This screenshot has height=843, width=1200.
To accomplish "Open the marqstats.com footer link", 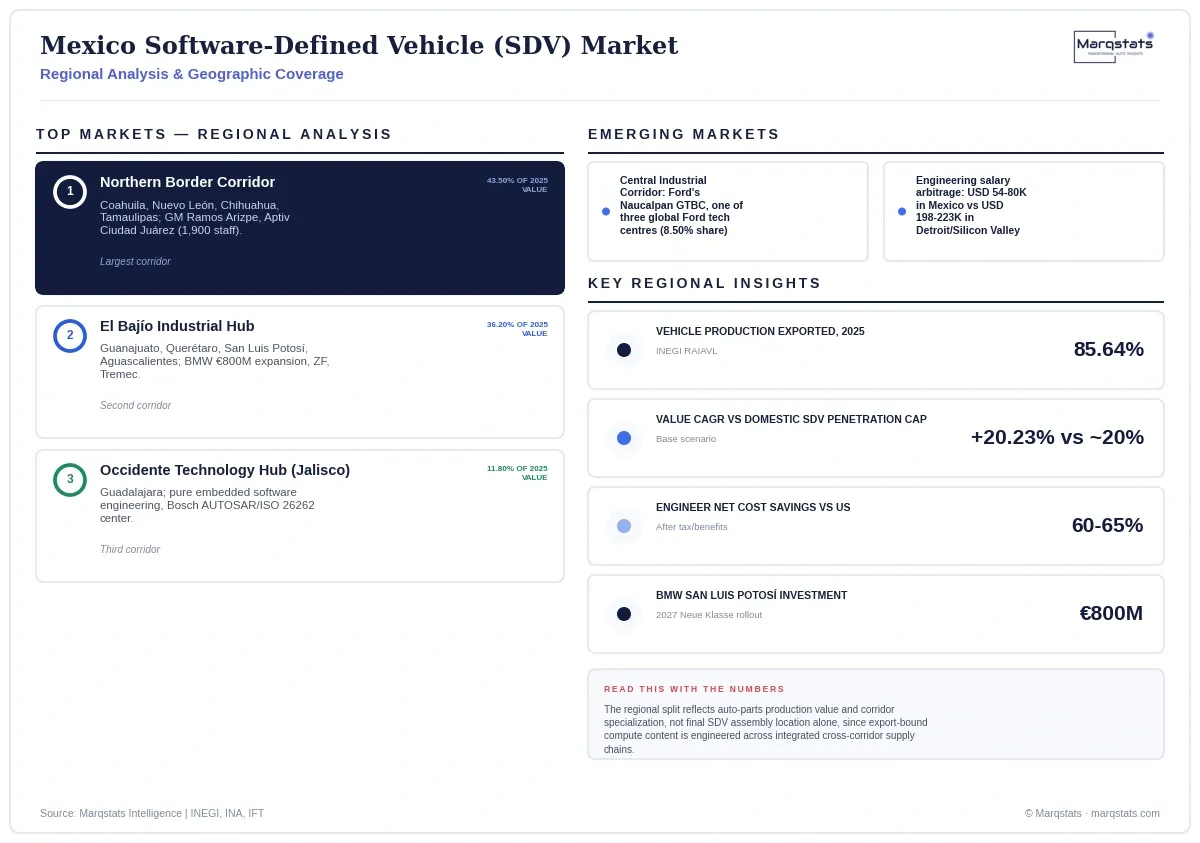I will tap(1125, 813).
